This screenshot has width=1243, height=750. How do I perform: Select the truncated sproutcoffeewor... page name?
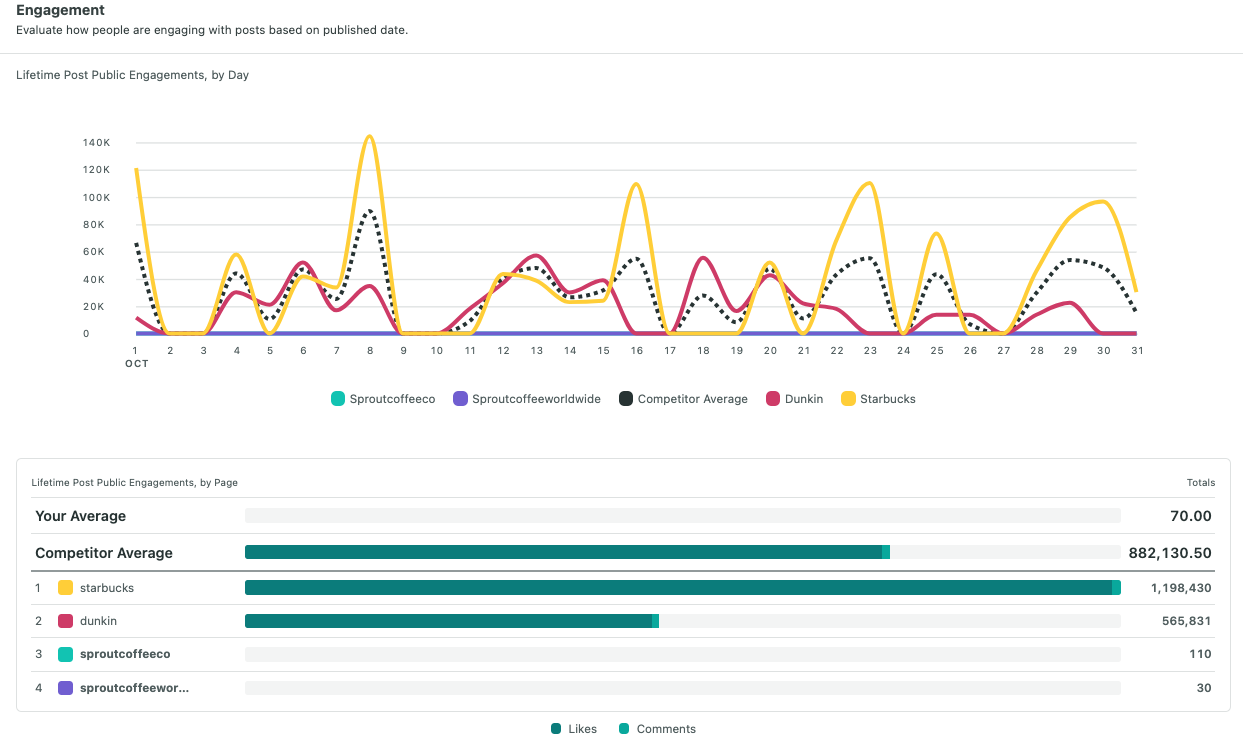point(134,688)
